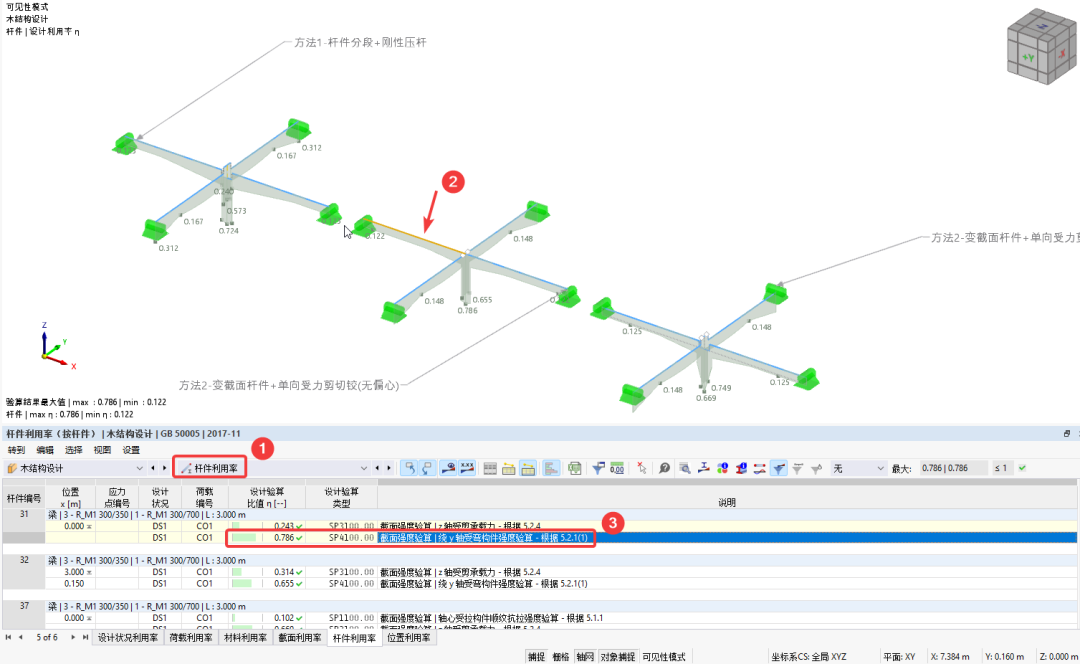Click the 方法1-杆件分段+刚性压杆 label
Viewport: 1080px width, 664px height.
point(360,43)
